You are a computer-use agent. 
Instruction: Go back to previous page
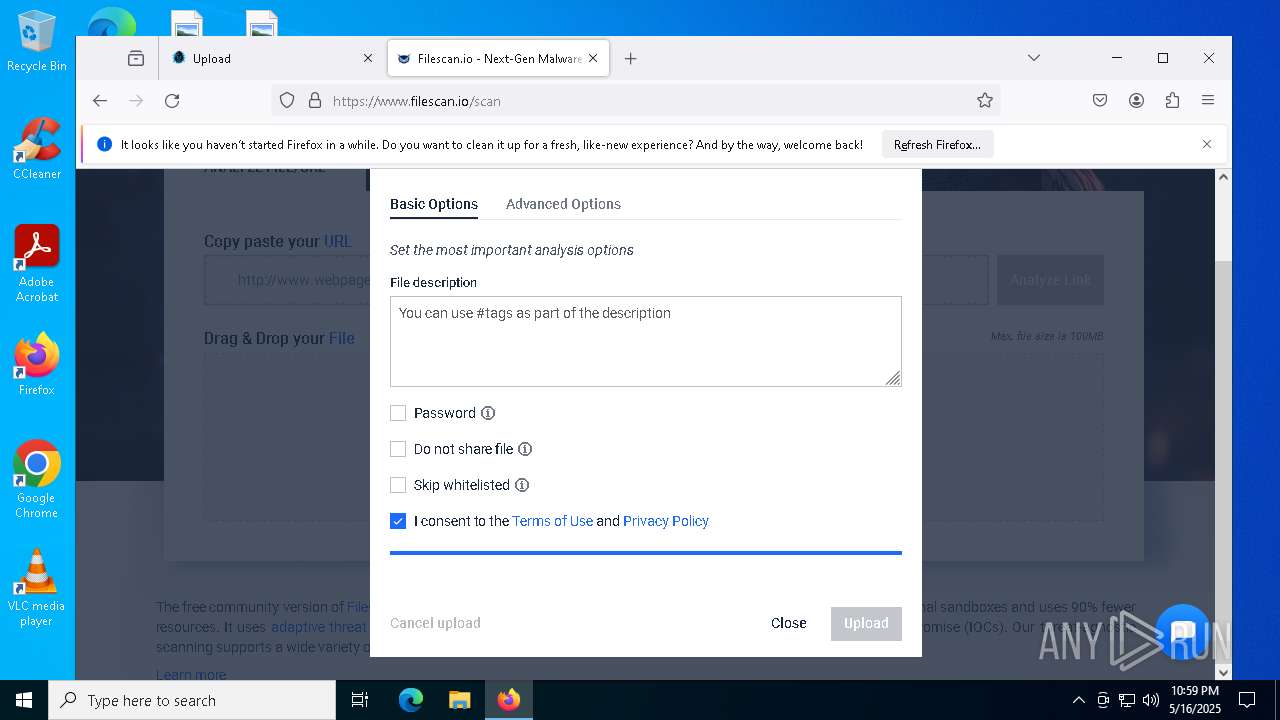(100, 101)
